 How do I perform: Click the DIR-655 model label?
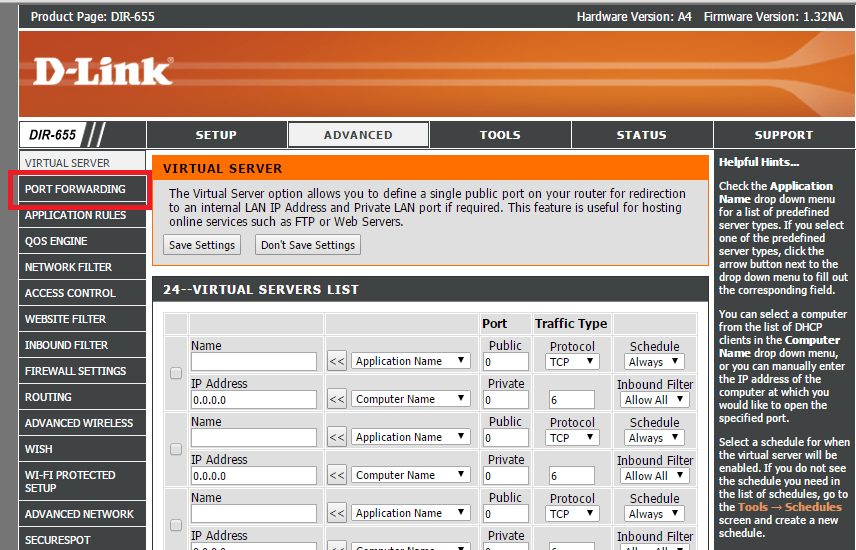click(x=52, y=134)
